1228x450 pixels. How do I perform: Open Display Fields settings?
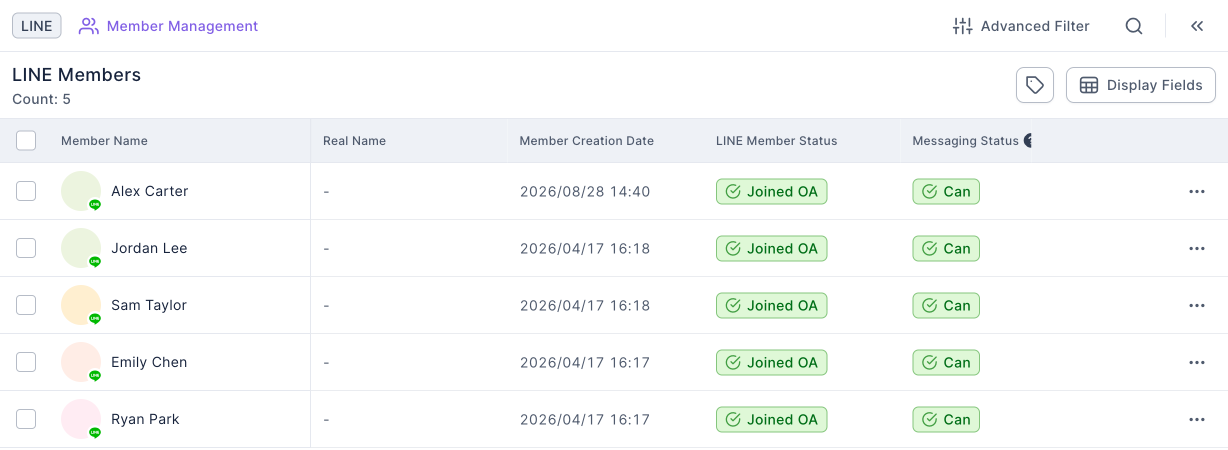(x=1141, y=85)
